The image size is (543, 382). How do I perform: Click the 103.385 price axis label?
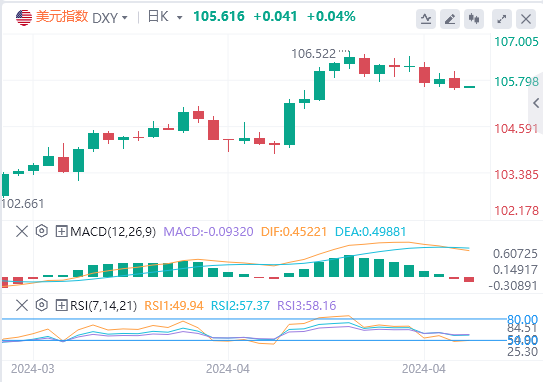tap(516, 175)
